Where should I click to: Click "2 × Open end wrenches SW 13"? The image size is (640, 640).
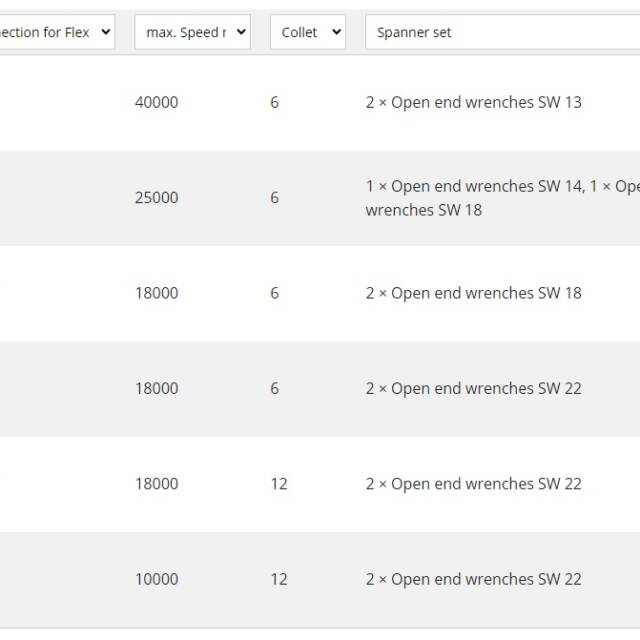coord(473,102)
